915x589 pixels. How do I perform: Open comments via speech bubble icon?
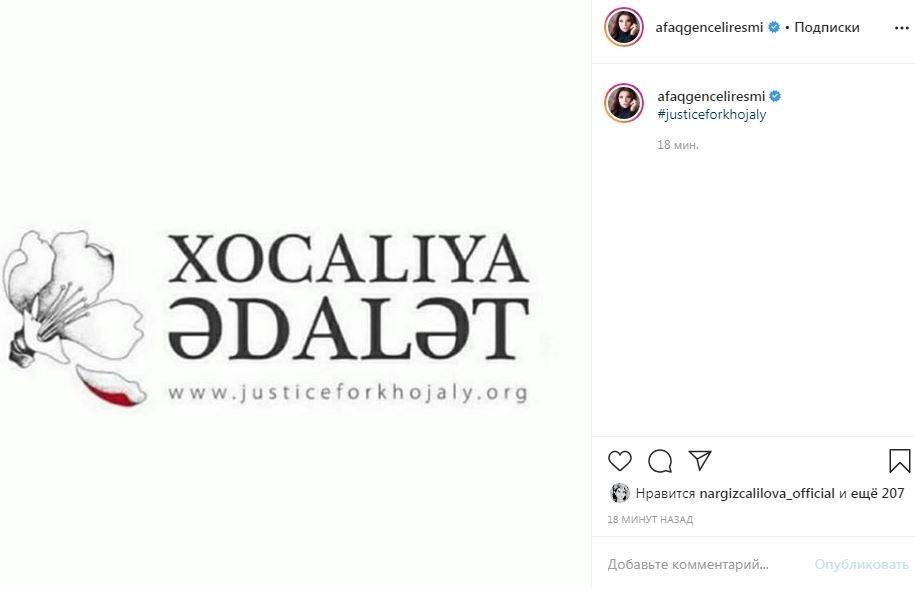click(660, 461)
